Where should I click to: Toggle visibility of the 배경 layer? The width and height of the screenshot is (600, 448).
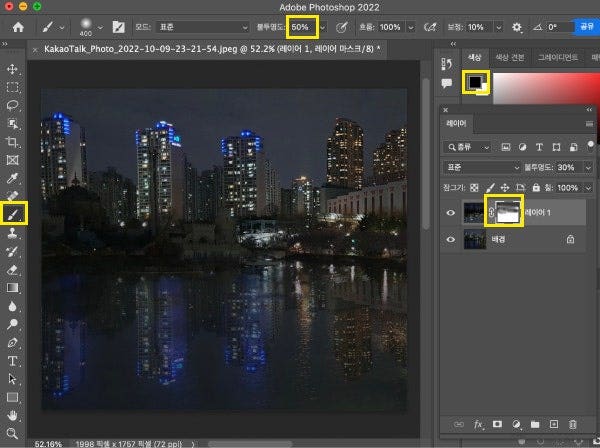pos(452,240)
